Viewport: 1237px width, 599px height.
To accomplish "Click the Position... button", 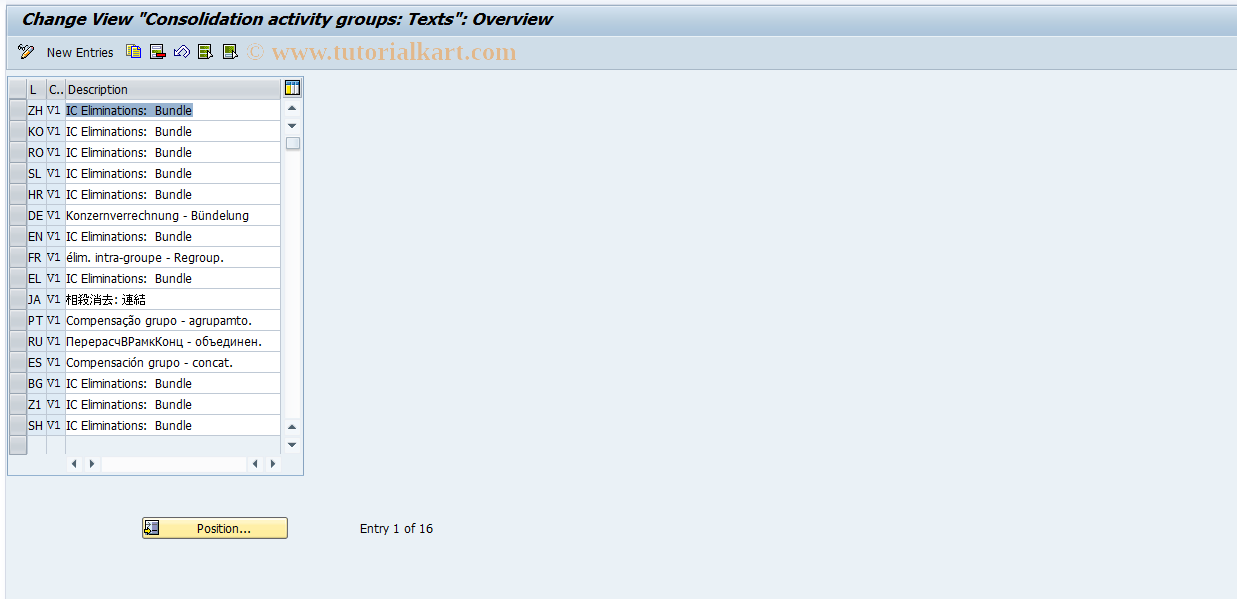I will (215, 528).
